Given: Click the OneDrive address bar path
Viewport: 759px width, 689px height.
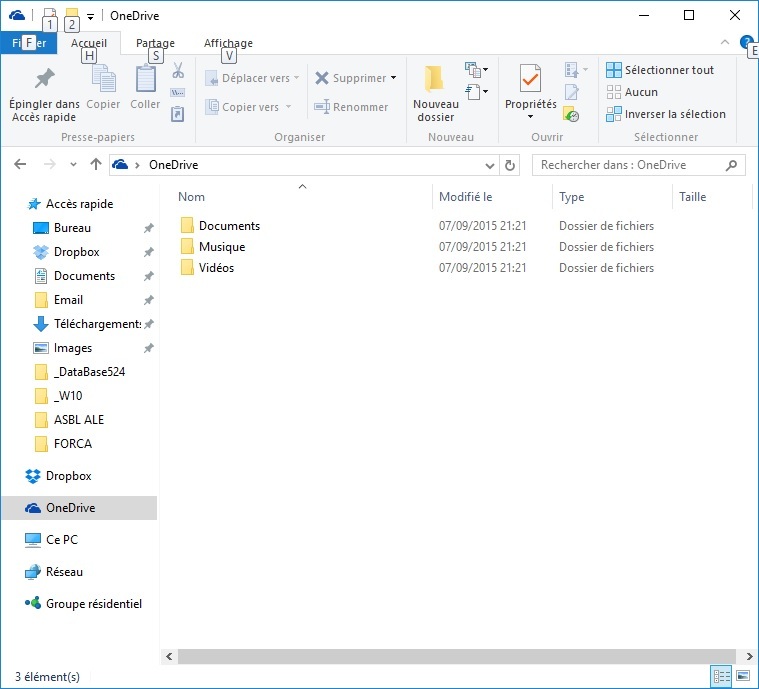Looking at the screenshot, I should (x=173, y=165).
